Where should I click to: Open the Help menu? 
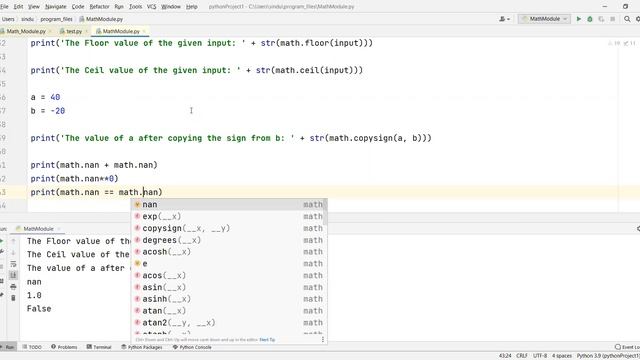click(x=192, y=7)
